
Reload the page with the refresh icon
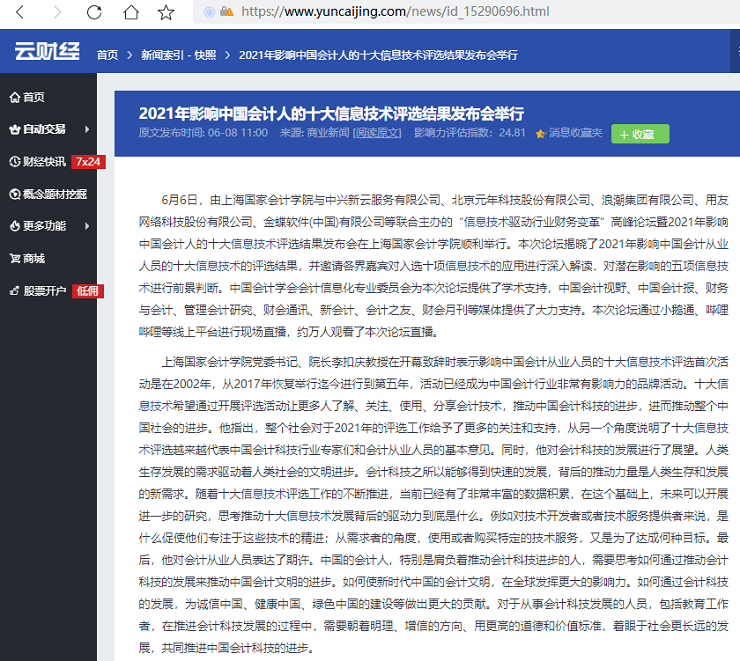[x=94, y=12]
